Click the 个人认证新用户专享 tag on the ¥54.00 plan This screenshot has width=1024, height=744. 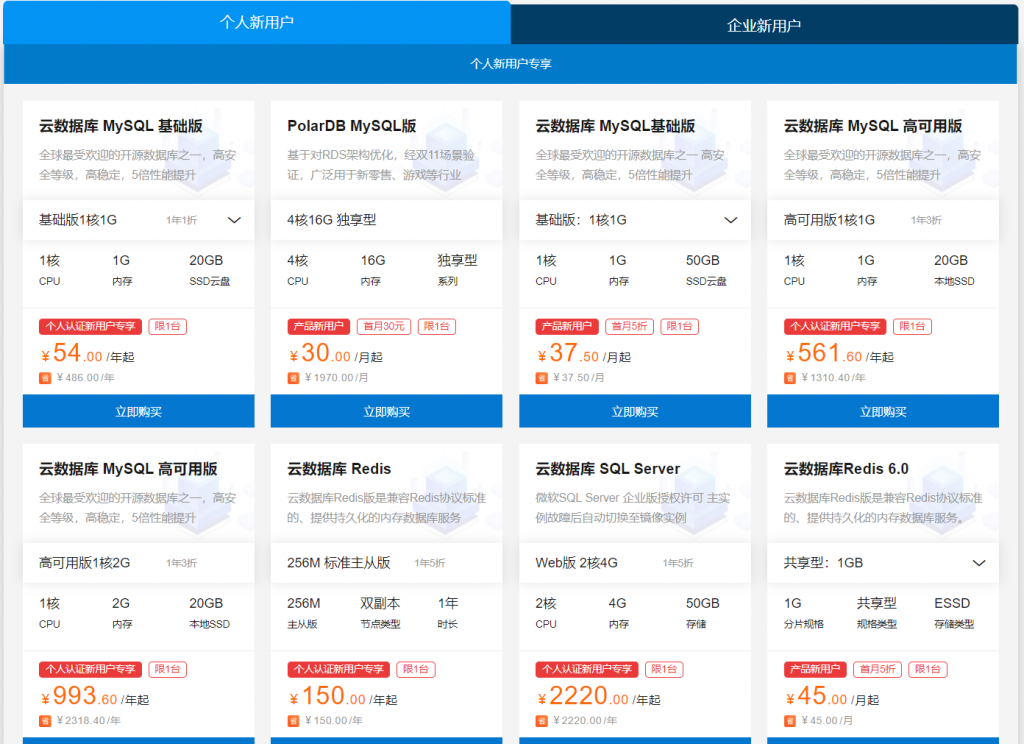[91, 326]
